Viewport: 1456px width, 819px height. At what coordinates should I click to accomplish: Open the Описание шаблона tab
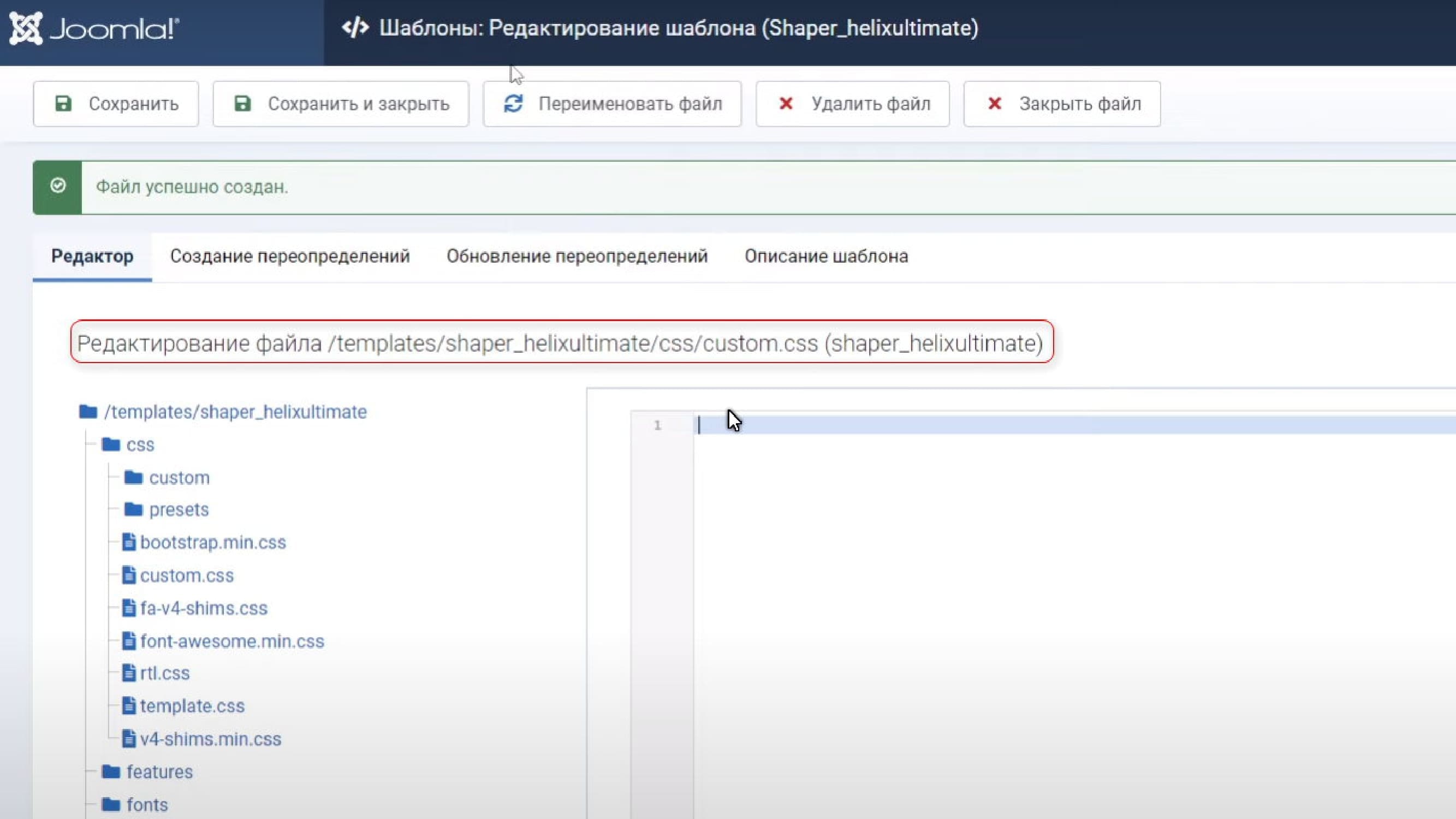pyautogui.click(x=827, y=256)
